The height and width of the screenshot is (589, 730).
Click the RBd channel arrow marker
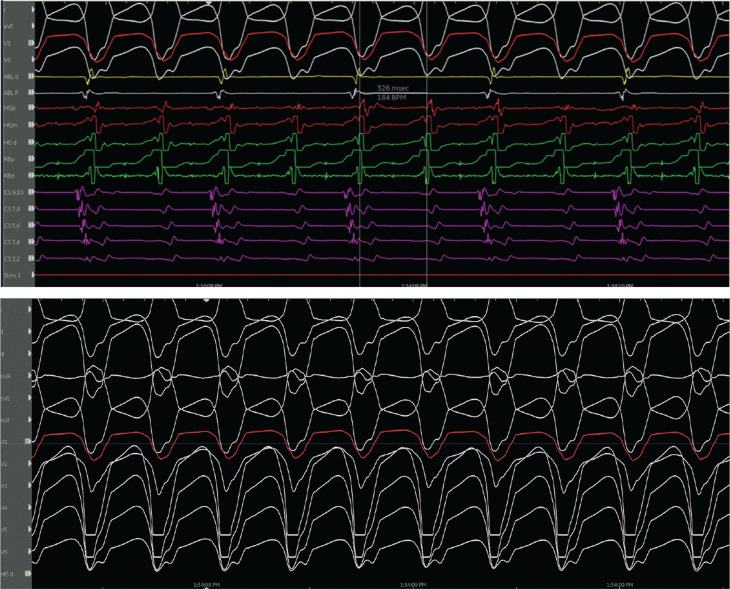[x=32, y=176]
